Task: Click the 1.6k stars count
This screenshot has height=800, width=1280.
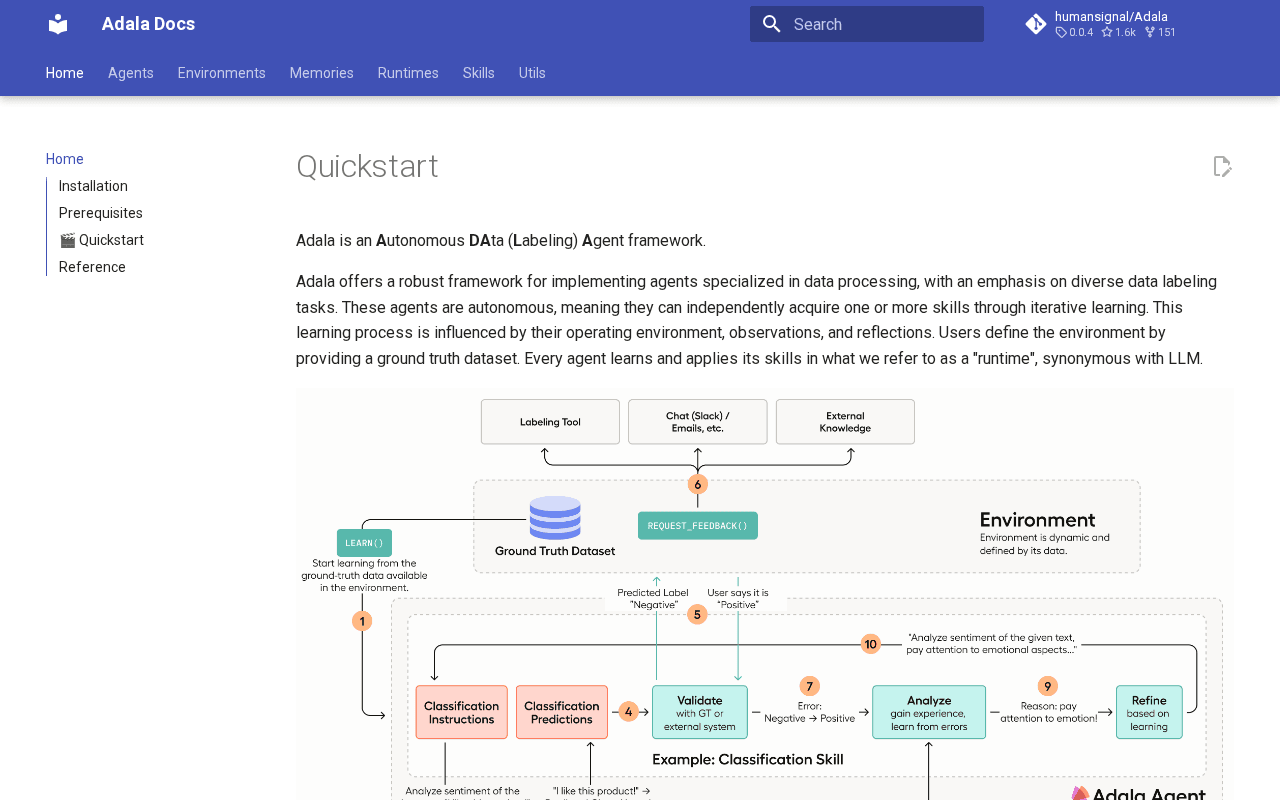Action: [x=1125, y=33]
